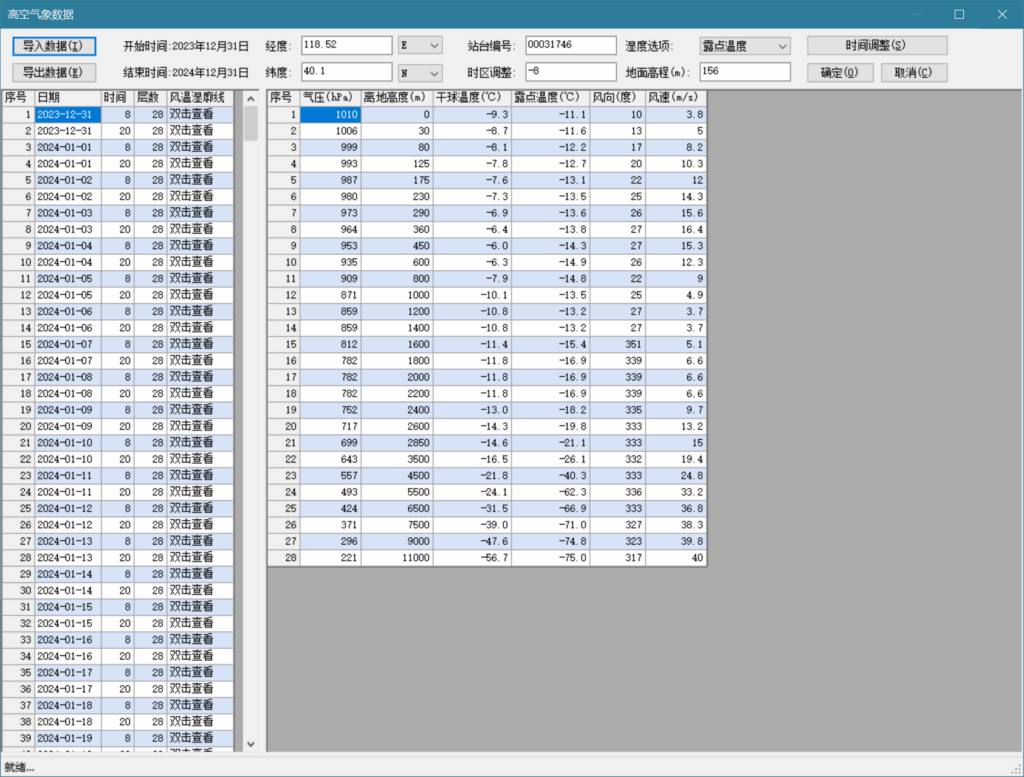The height and width of the screenshot is (777, 1024).
Task: Click the 经度 longitude input field
Action: tap(346, 46)
